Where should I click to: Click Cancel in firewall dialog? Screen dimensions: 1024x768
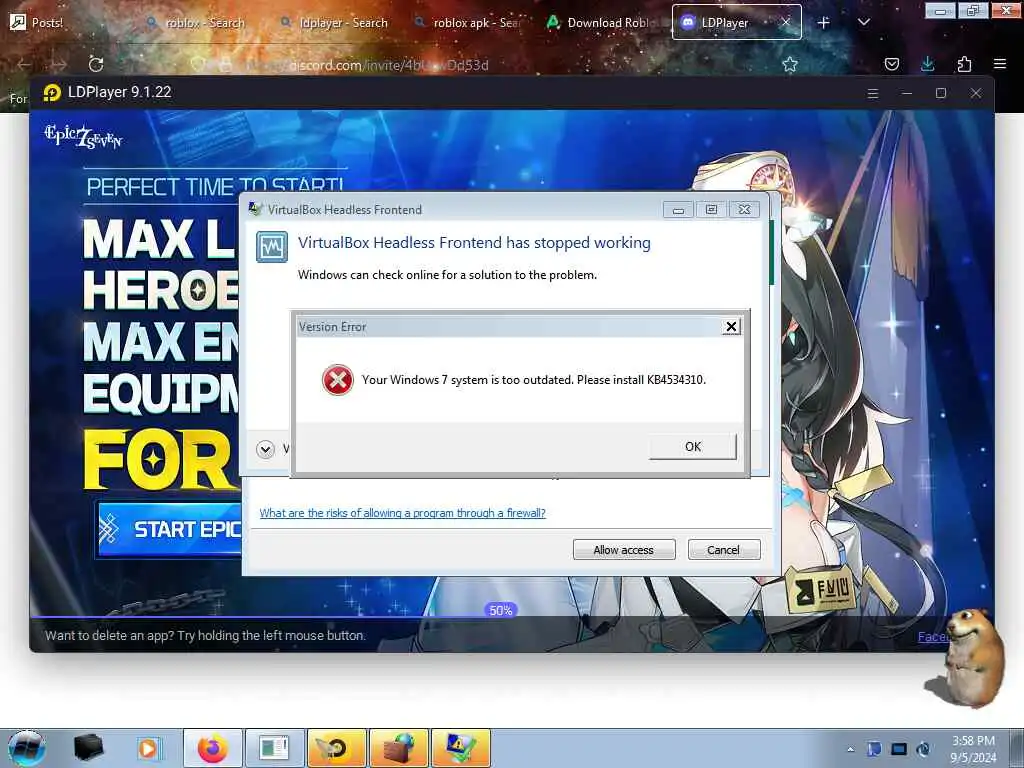[724, 550]
